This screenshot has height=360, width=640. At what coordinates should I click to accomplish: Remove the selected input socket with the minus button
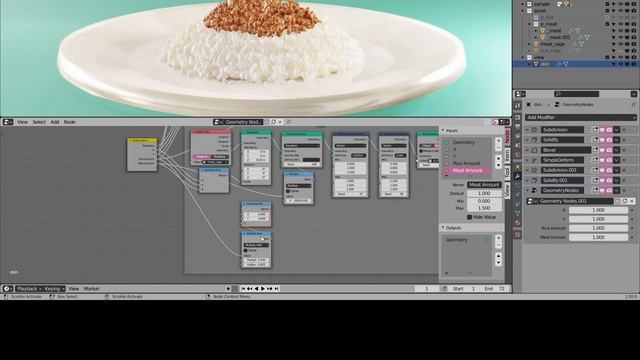click(498, 148)
